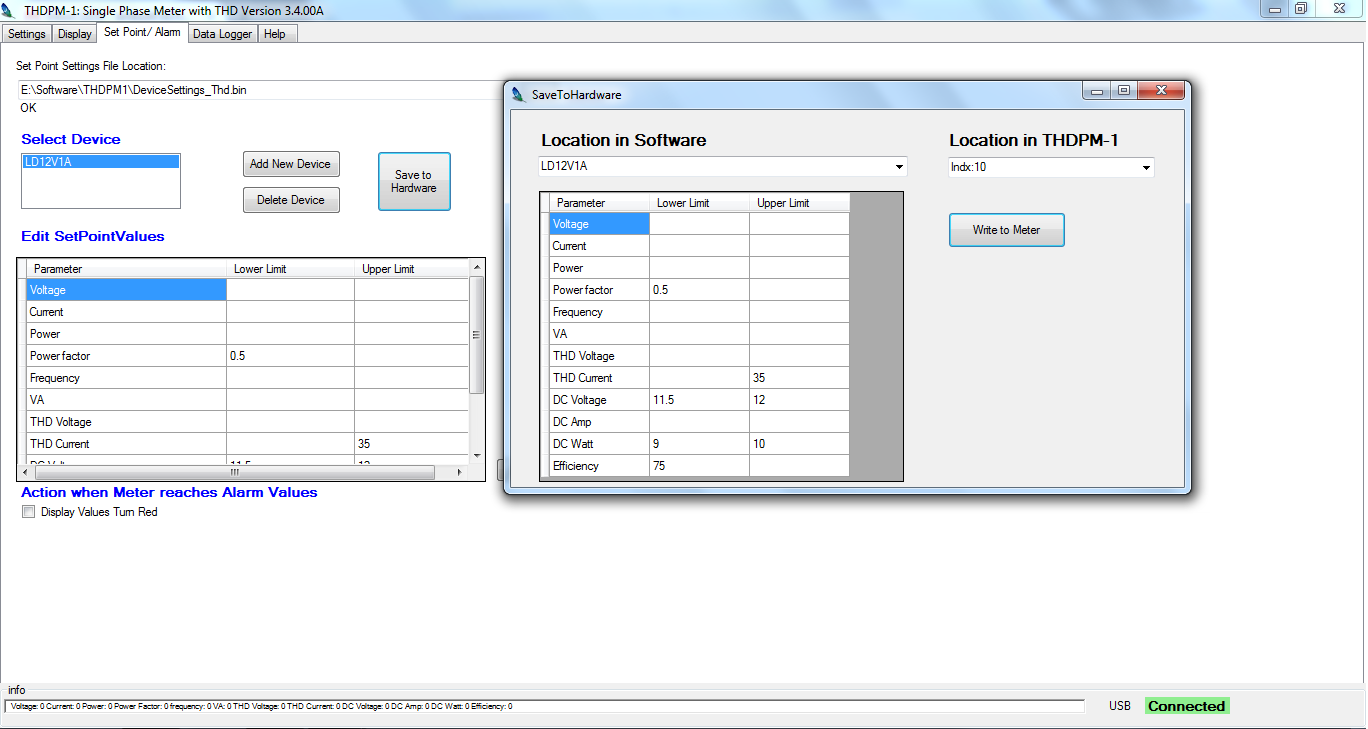
Task: Click the Efficiency lower limit cell in dialog
Action: pyautogui.click(x=699, y=466)
